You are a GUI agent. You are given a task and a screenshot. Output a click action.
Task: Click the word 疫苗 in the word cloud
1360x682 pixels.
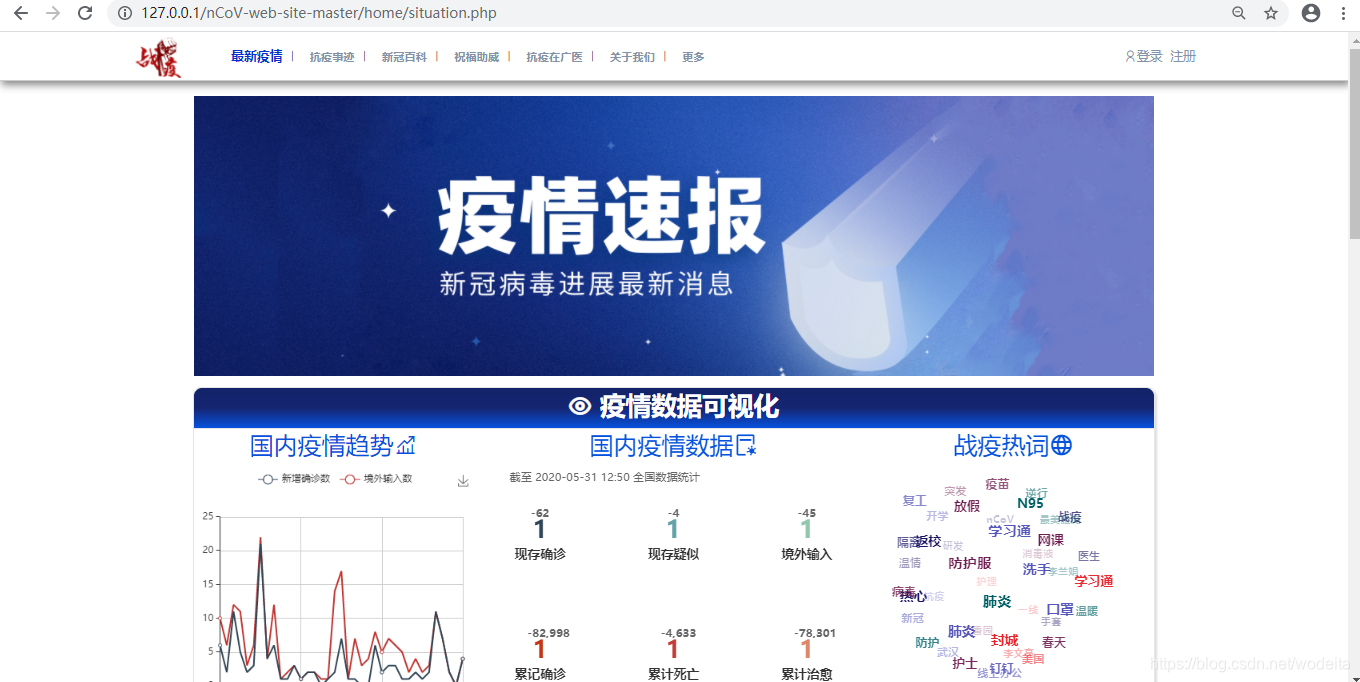[x=997, y=484]
